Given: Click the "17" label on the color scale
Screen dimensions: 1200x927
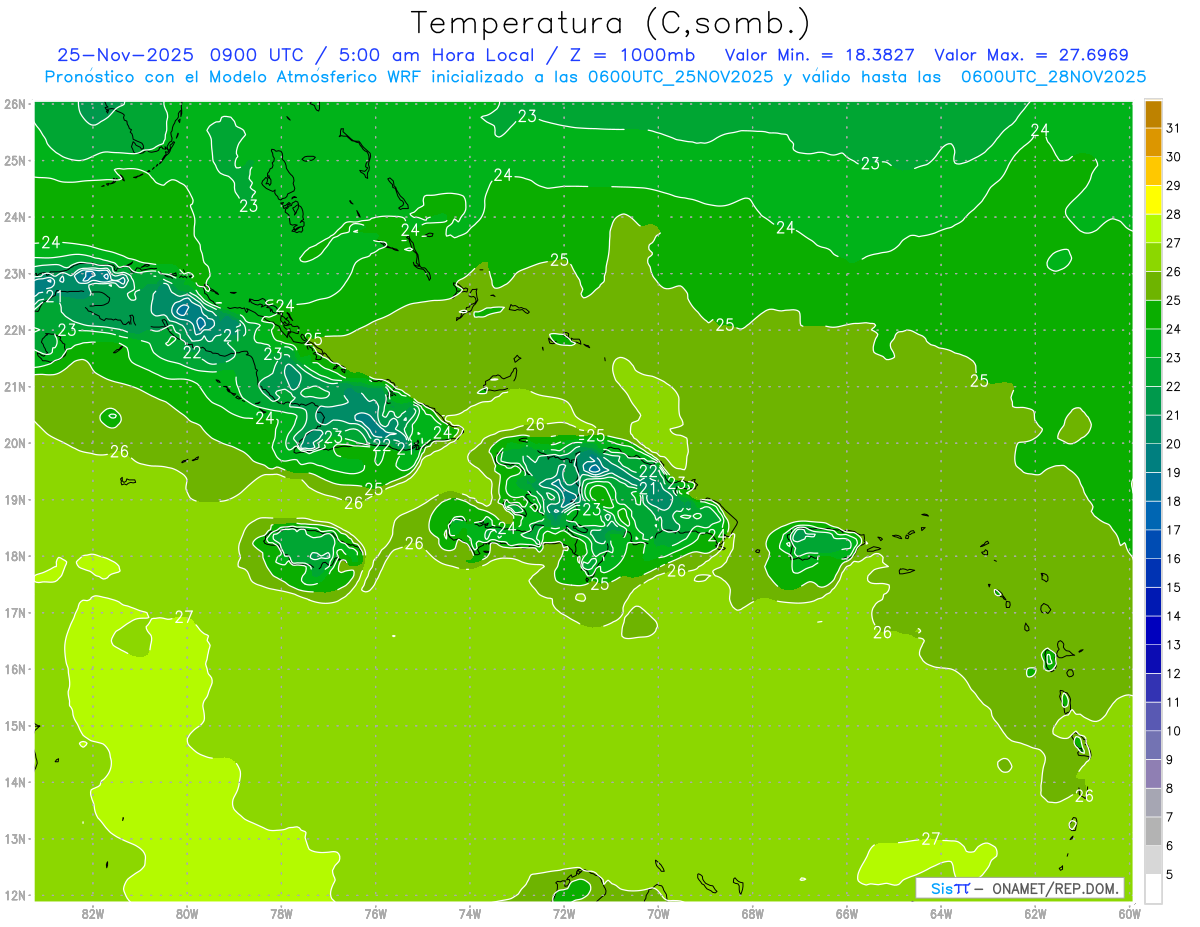Looking at the screenshot, I should [x=1173, y=530].
